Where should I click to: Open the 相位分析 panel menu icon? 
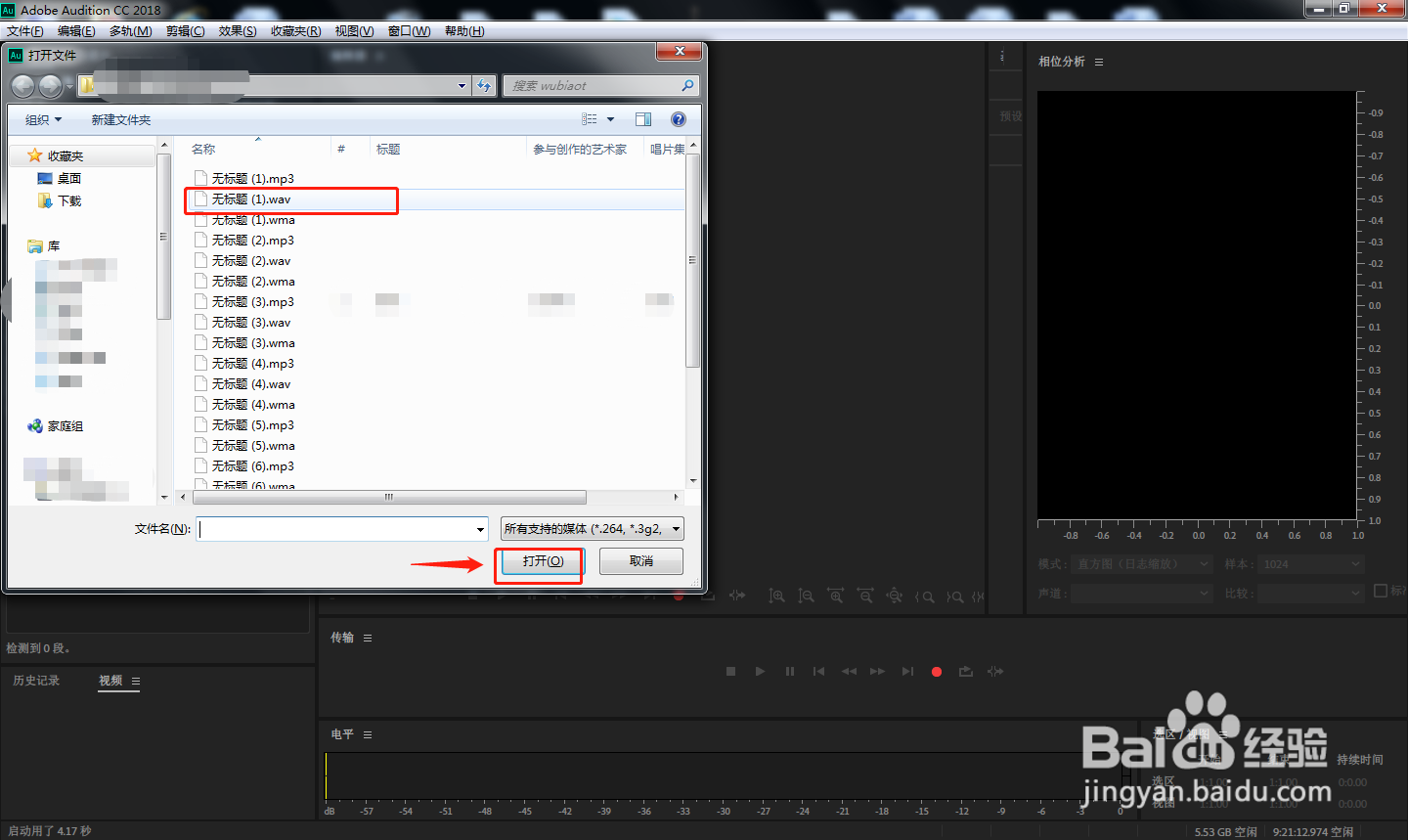pos(1099,62)
